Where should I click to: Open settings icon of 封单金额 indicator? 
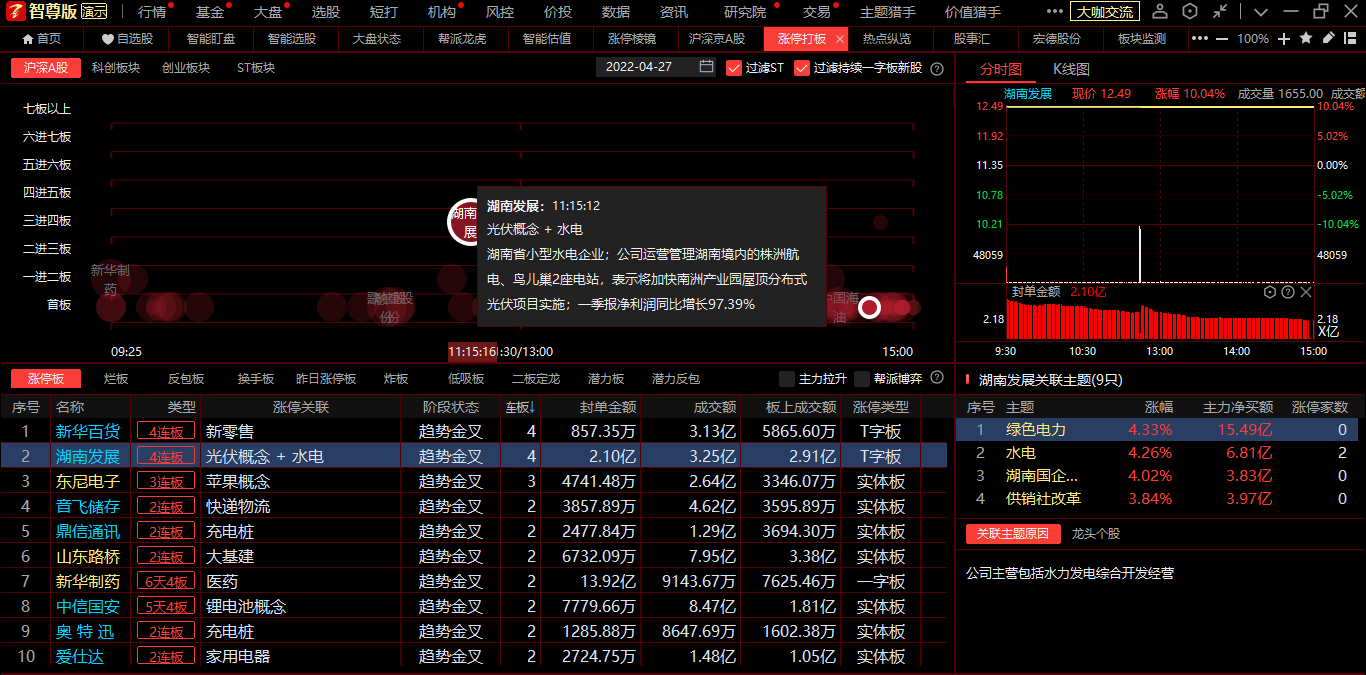click(x=1270, y=292)
